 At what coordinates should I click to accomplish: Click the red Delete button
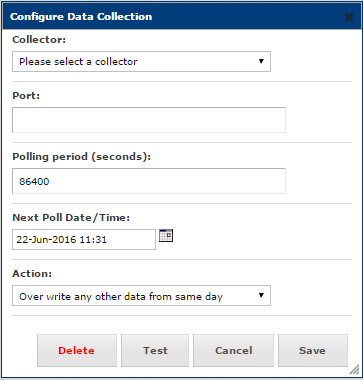pos(77,351)
